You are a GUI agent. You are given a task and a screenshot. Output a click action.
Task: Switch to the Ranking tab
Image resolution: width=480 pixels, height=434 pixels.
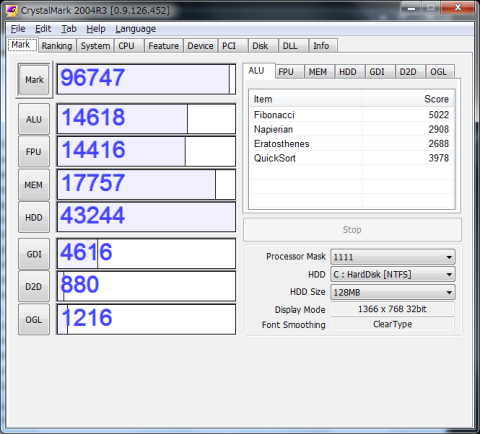click(57, 46)
